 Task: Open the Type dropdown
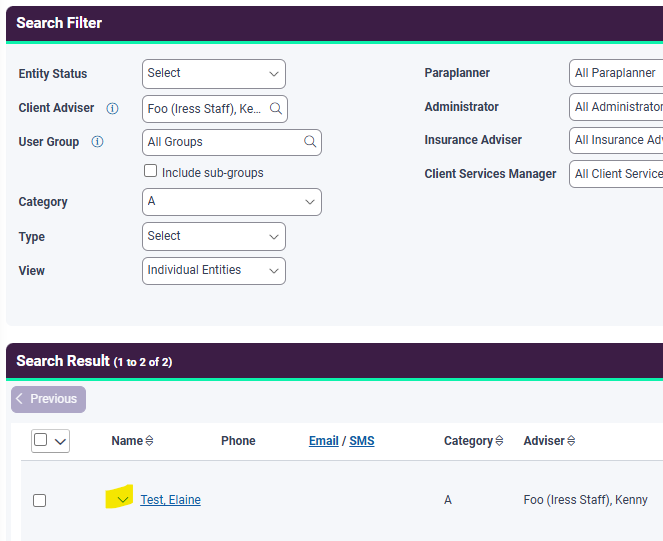coord(214,236)
